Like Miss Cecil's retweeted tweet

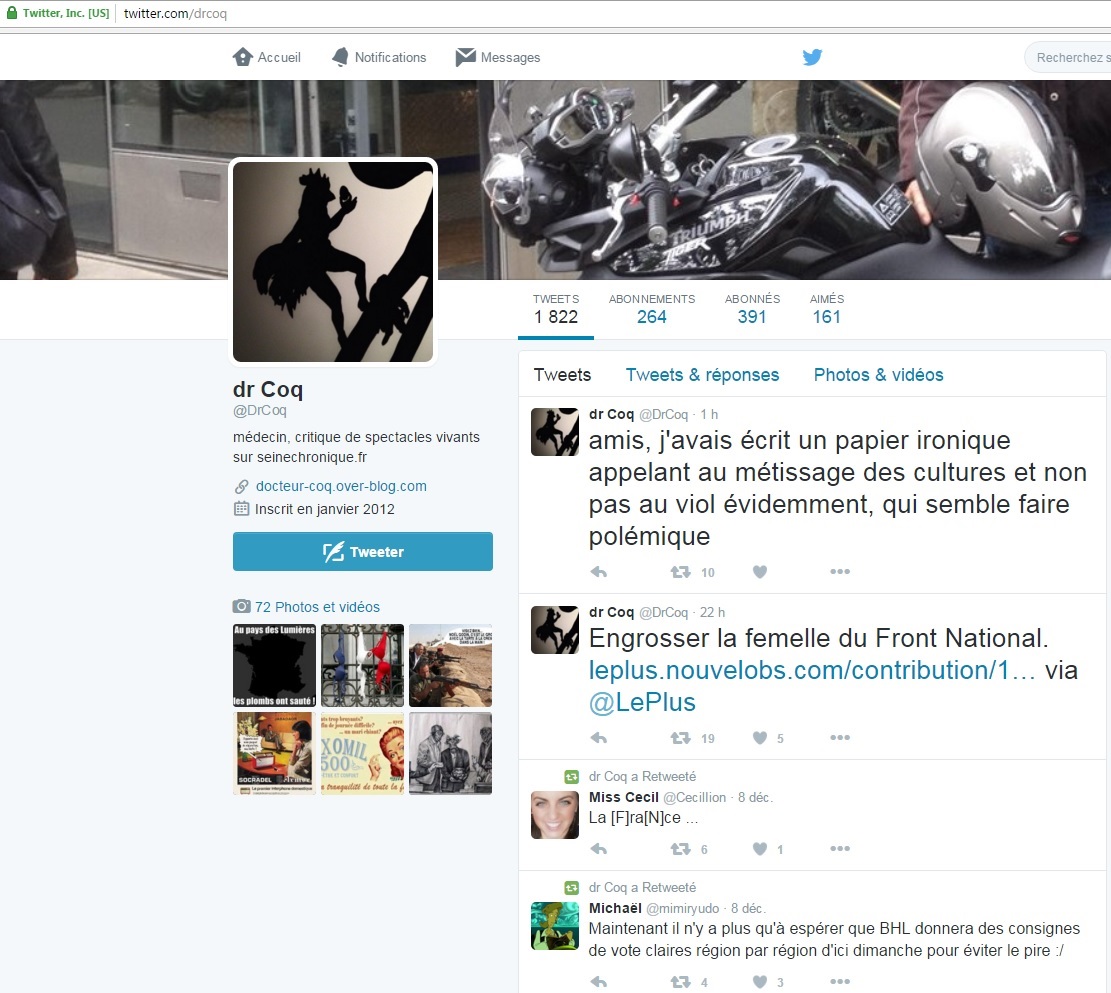point(760,849)
